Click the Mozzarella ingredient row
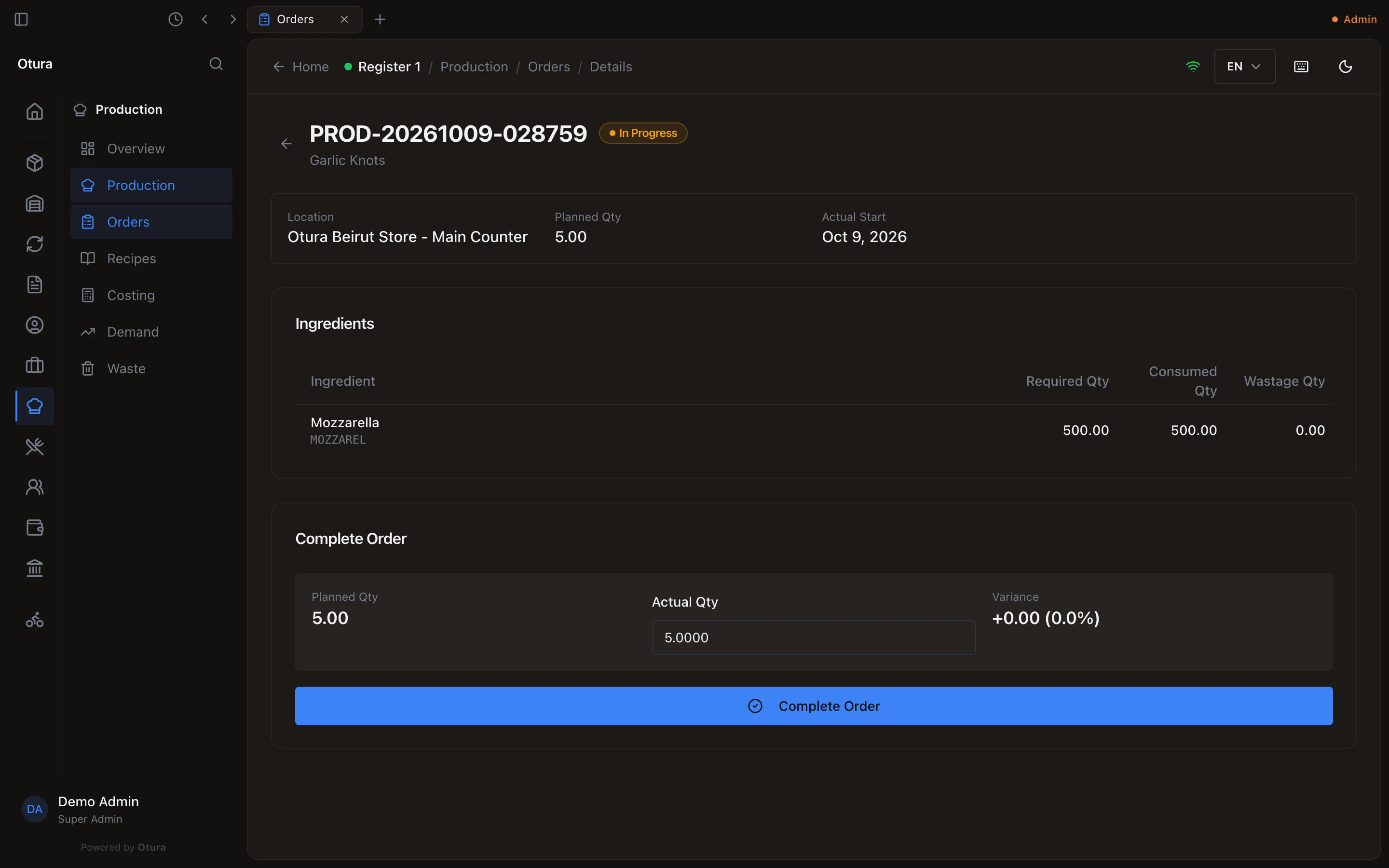Image resolution: width=1389 pixels, height=868 pixels. pyautogui.click(x=813, y=431)
